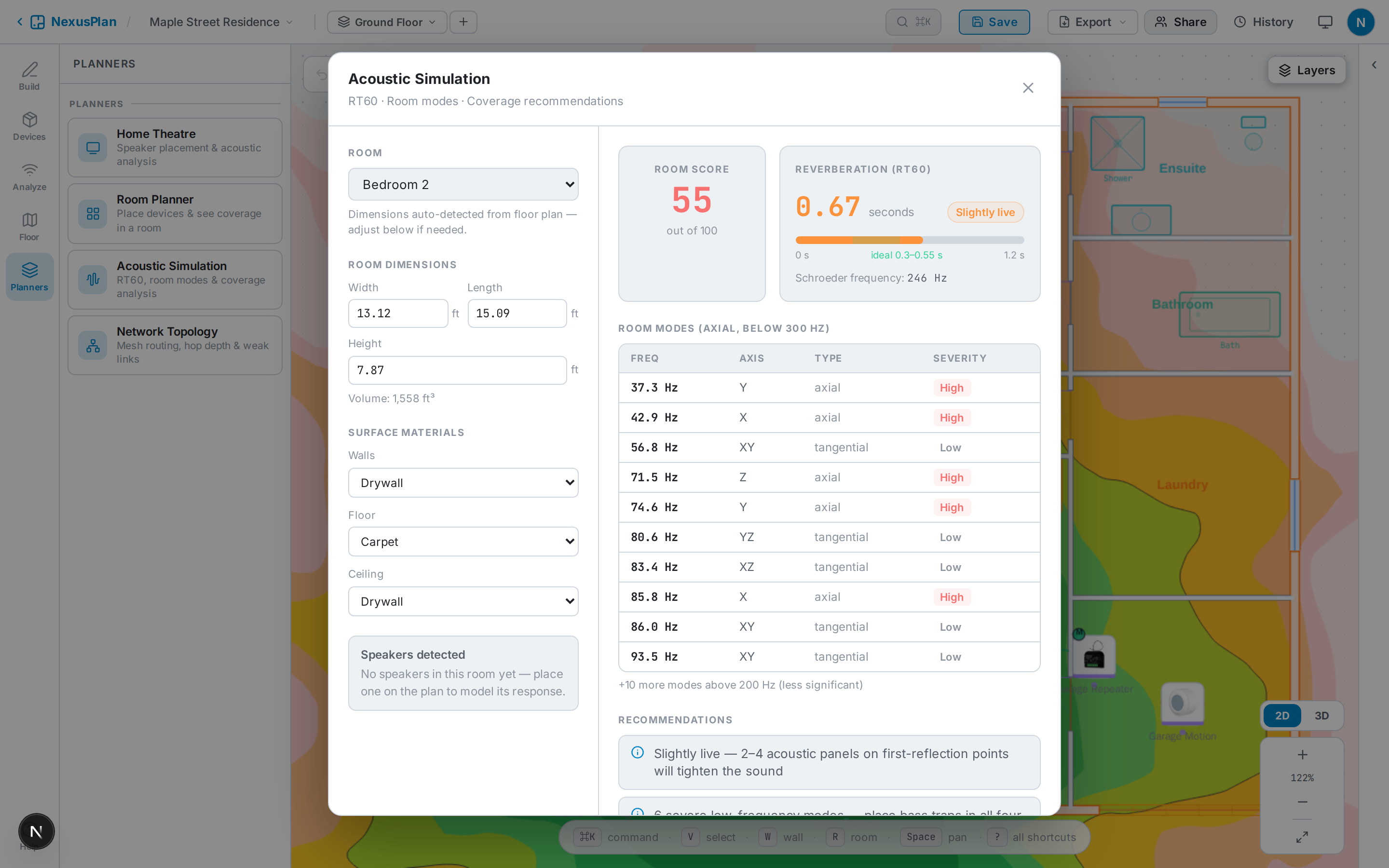Screen dimensions: 1389x868
Task: Click the 37.3 Hz room mode row
Action: 829,388
